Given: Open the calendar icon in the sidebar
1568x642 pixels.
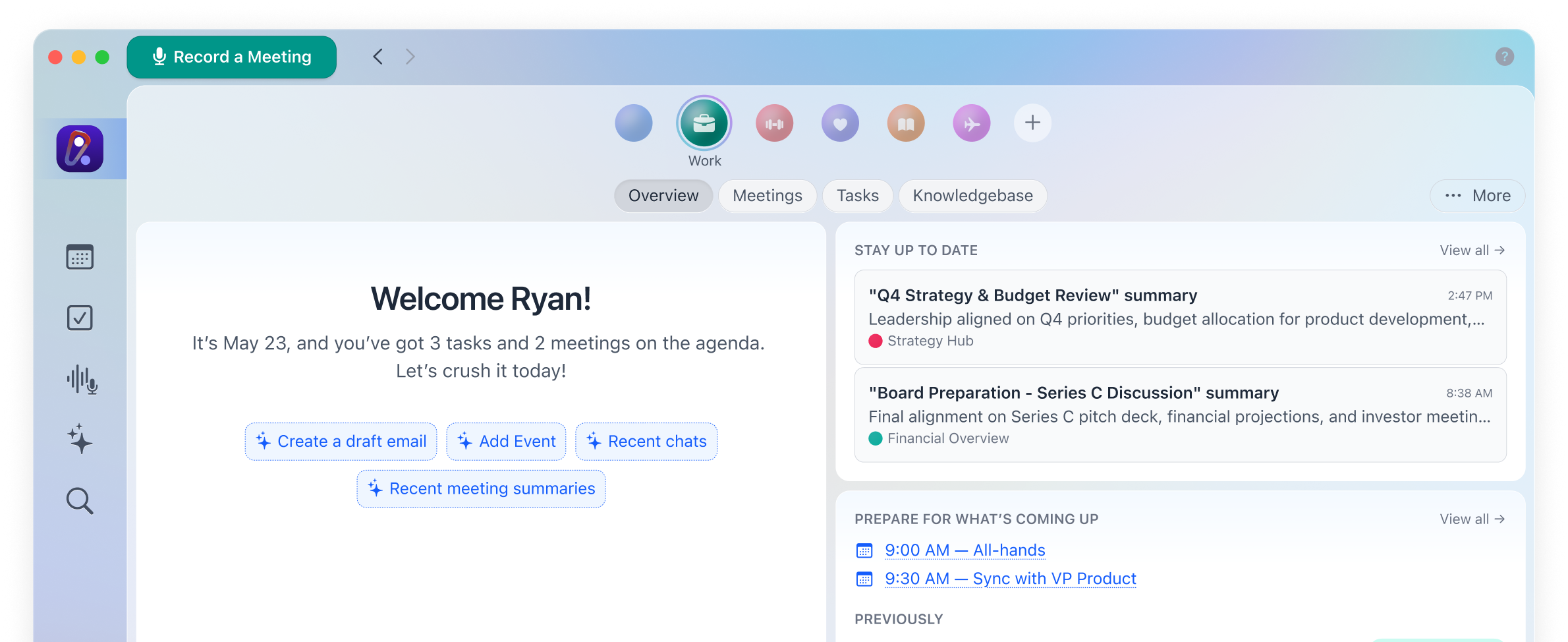Looking at the screenshot, I should (80, 257).
